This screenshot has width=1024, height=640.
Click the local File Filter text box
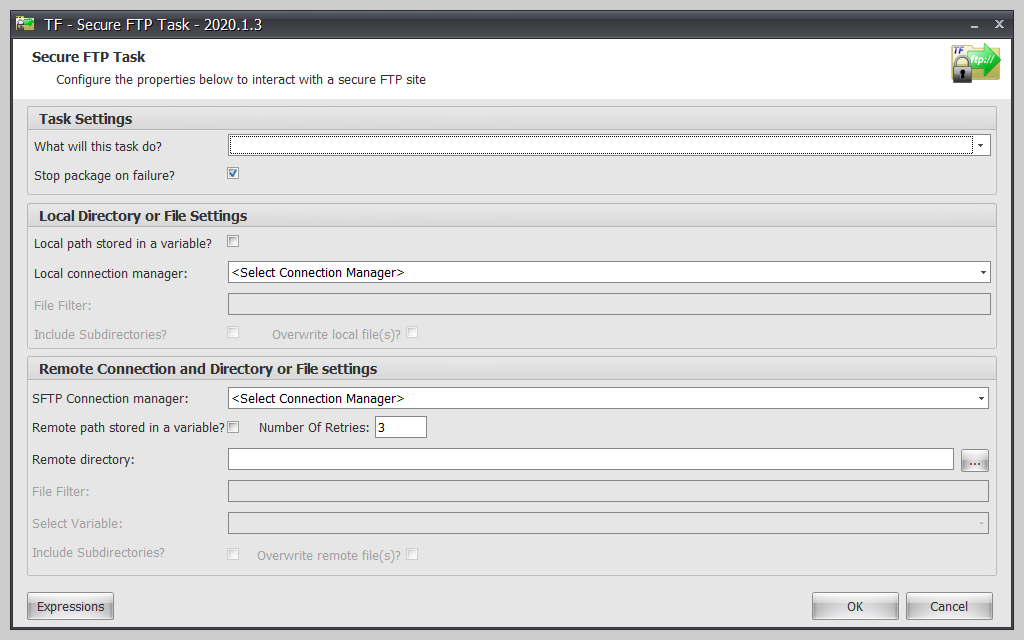tap(608, 304)
